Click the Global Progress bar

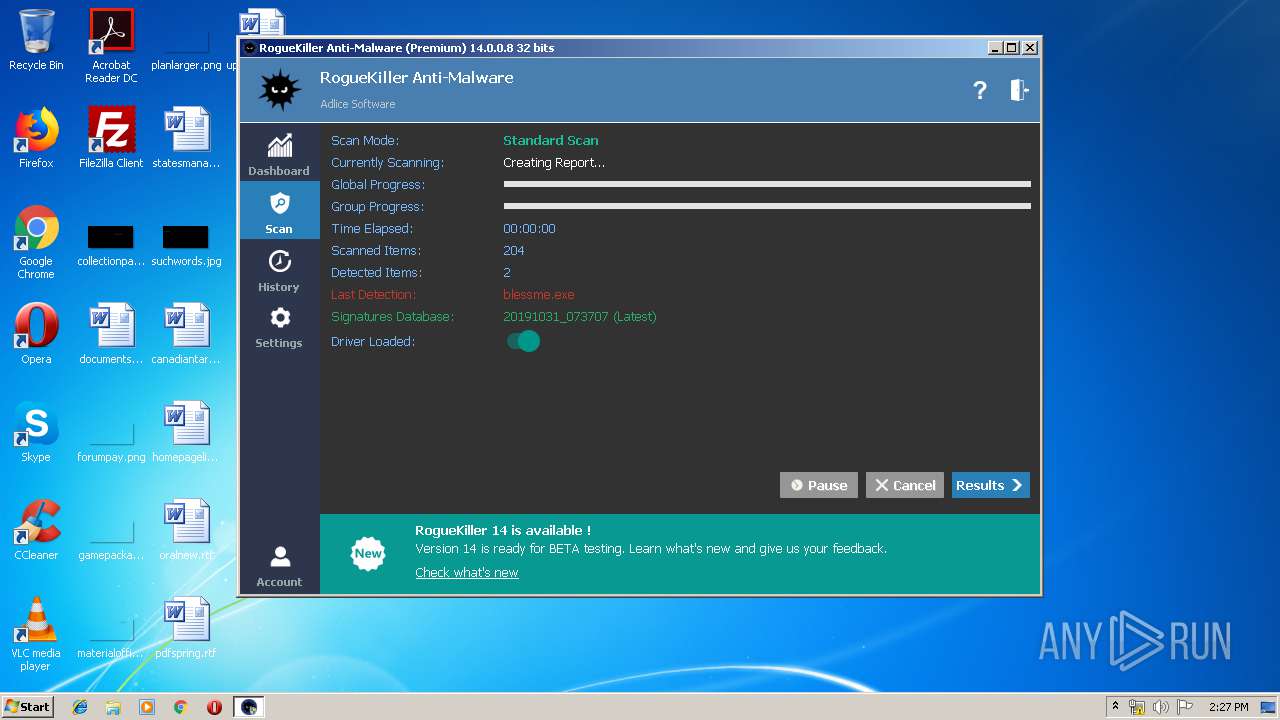click(x=767, y=184)
